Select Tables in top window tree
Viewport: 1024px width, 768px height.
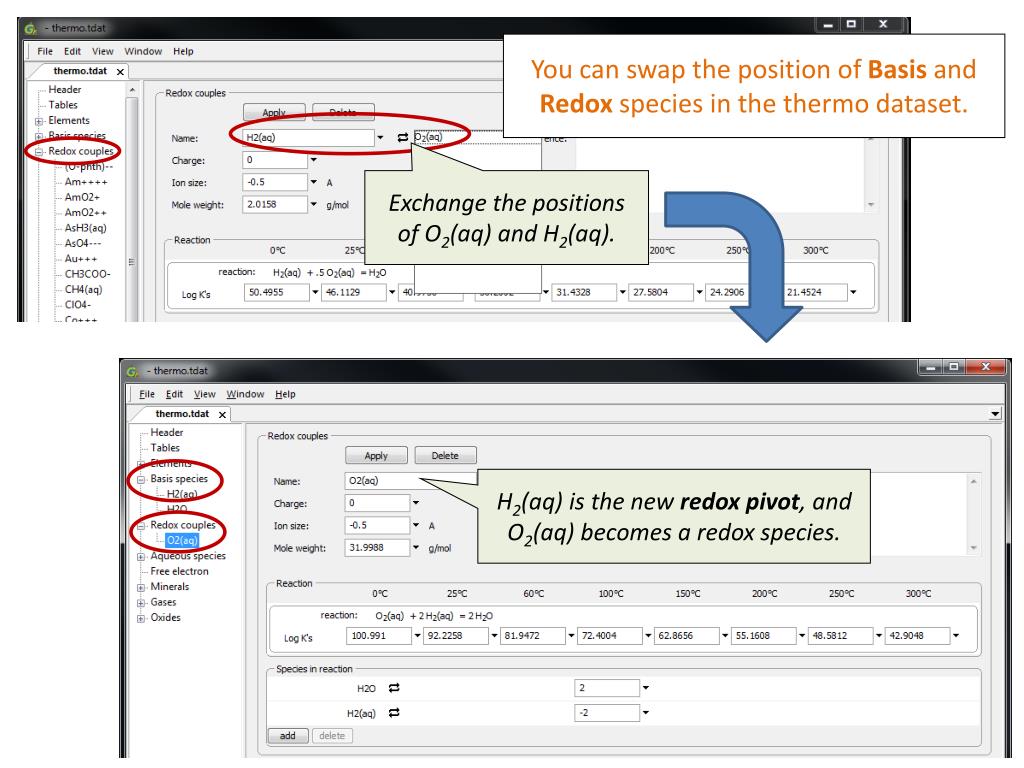point(63,104)
